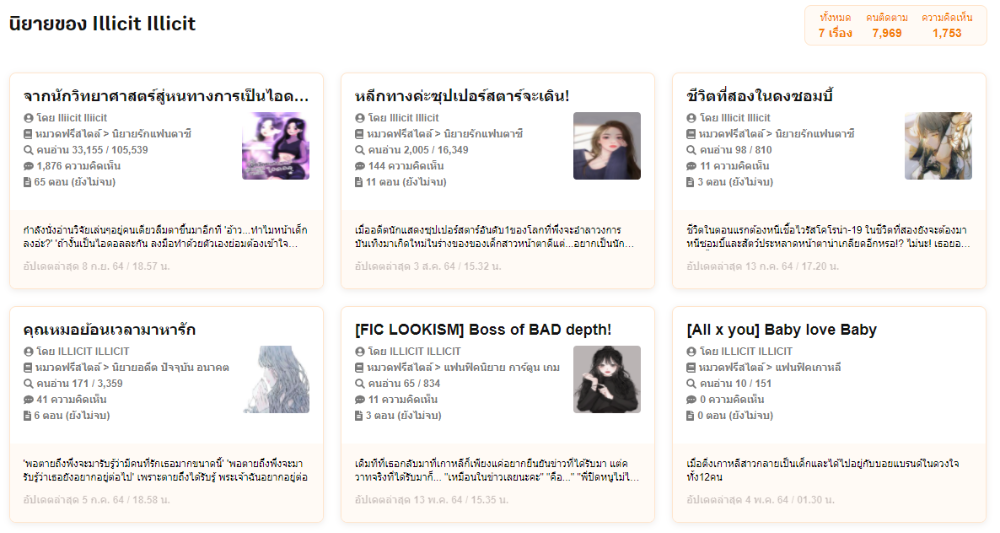Click text อัปเดตล่าสุด 4 พ.ค. 64 / 01.30 น.
1000x533 pixels.
760,500
